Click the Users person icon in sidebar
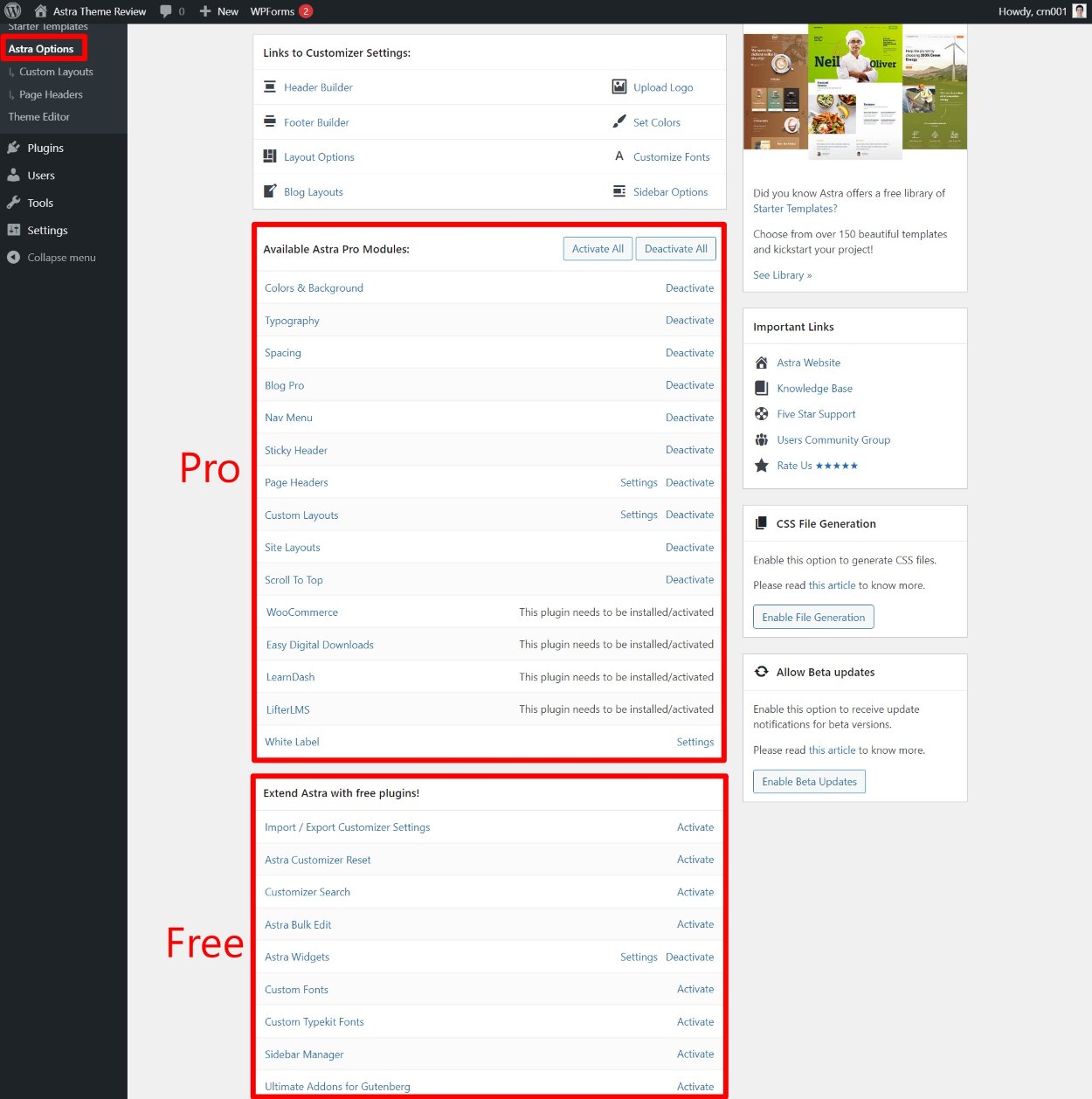1092x1099 pixels. (x=13, y=176)
